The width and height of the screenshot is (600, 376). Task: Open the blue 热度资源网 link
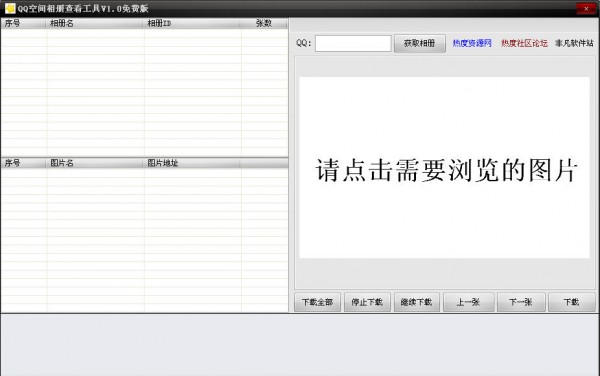472,43
